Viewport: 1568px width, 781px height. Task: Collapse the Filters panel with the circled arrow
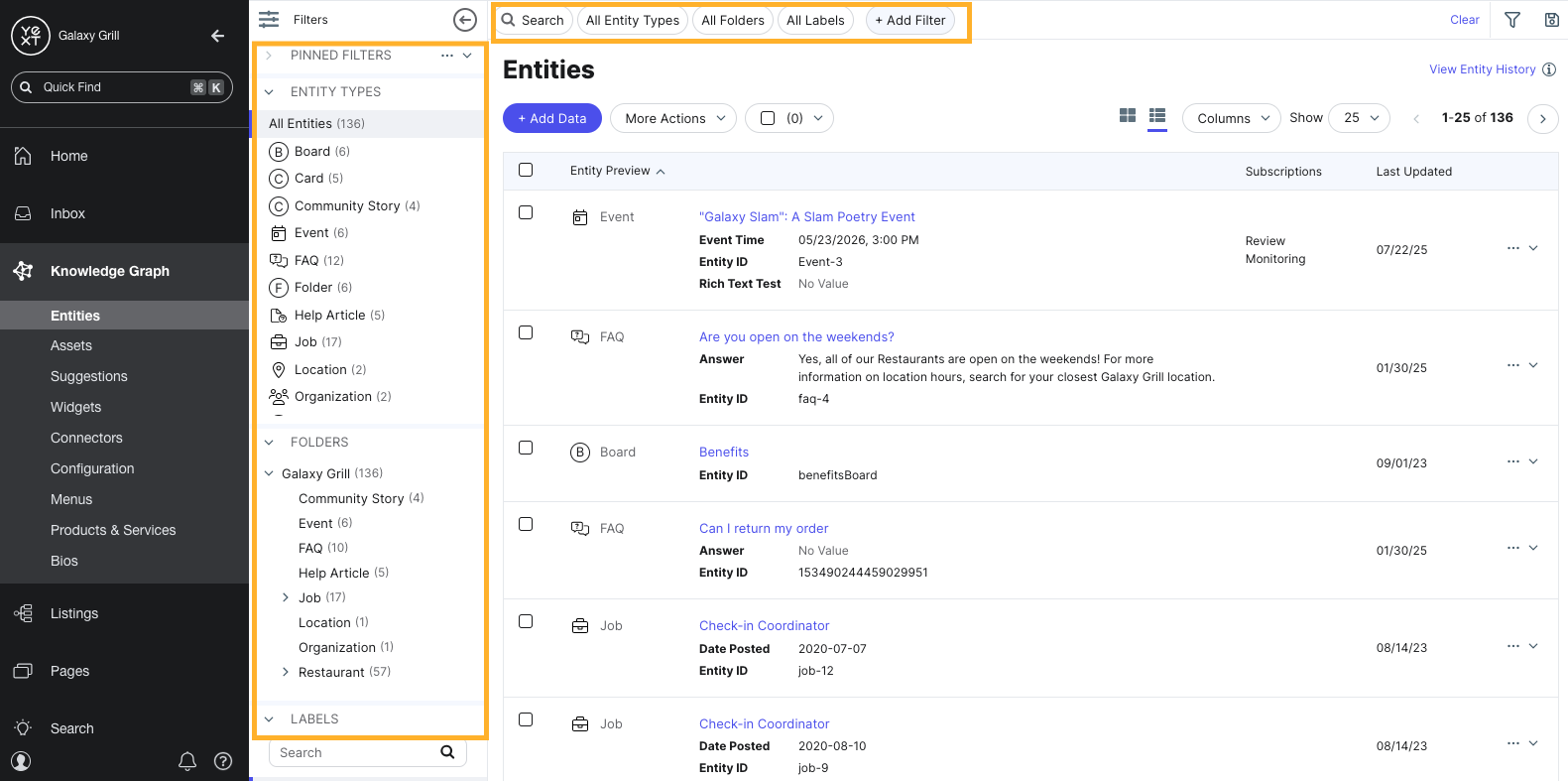tap(465, 20)
